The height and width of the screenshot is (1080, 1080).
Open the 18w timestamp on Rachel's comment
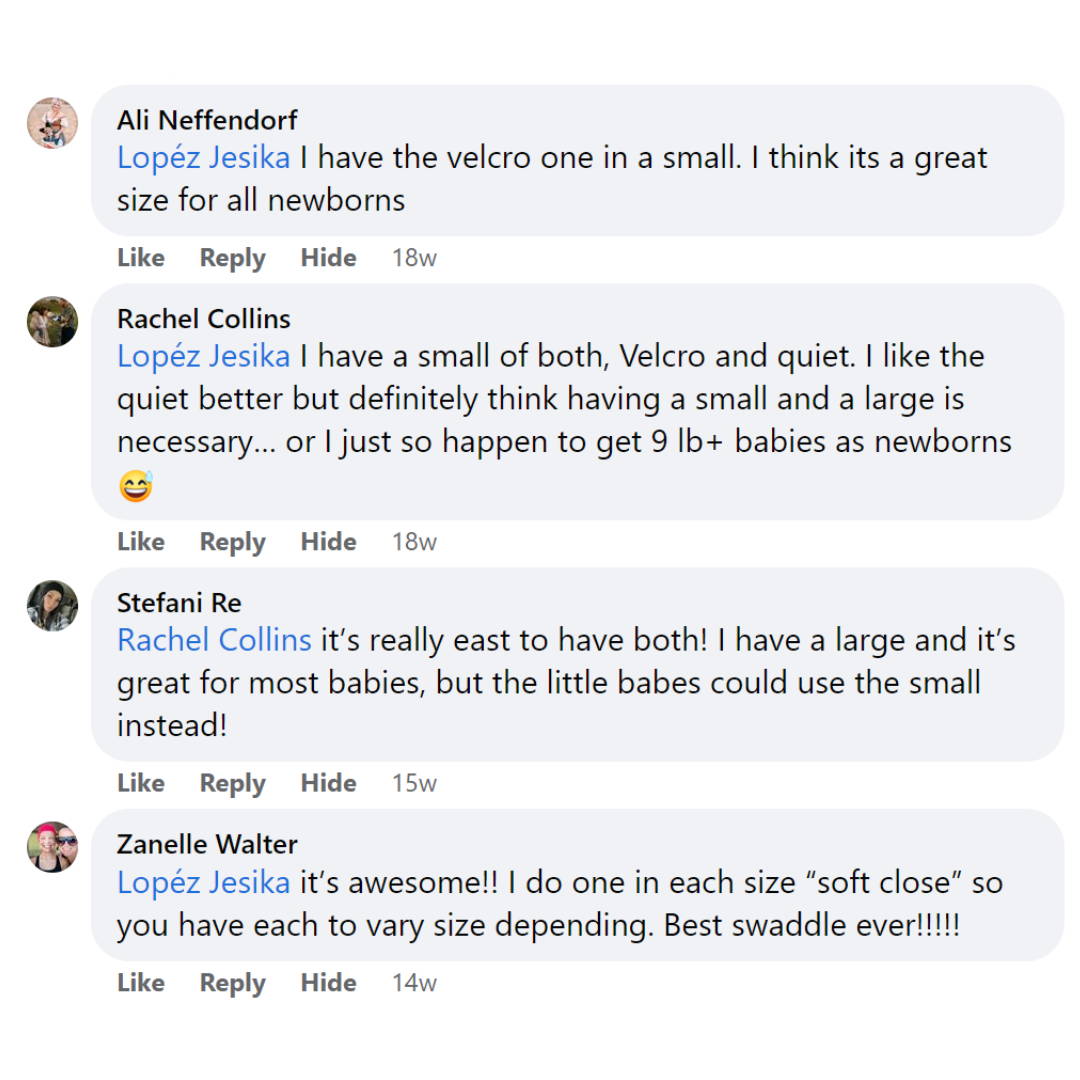(414, 541)
